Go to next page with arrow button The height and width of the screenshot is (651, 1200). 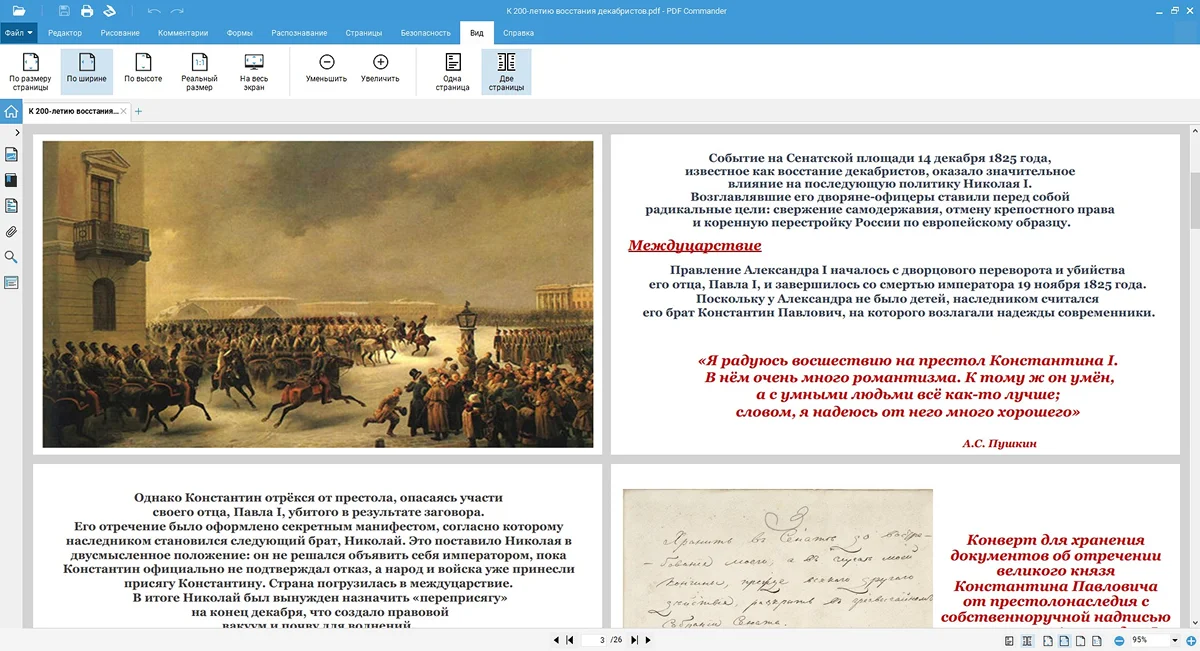pyautogui.click(x=648, y=640)
